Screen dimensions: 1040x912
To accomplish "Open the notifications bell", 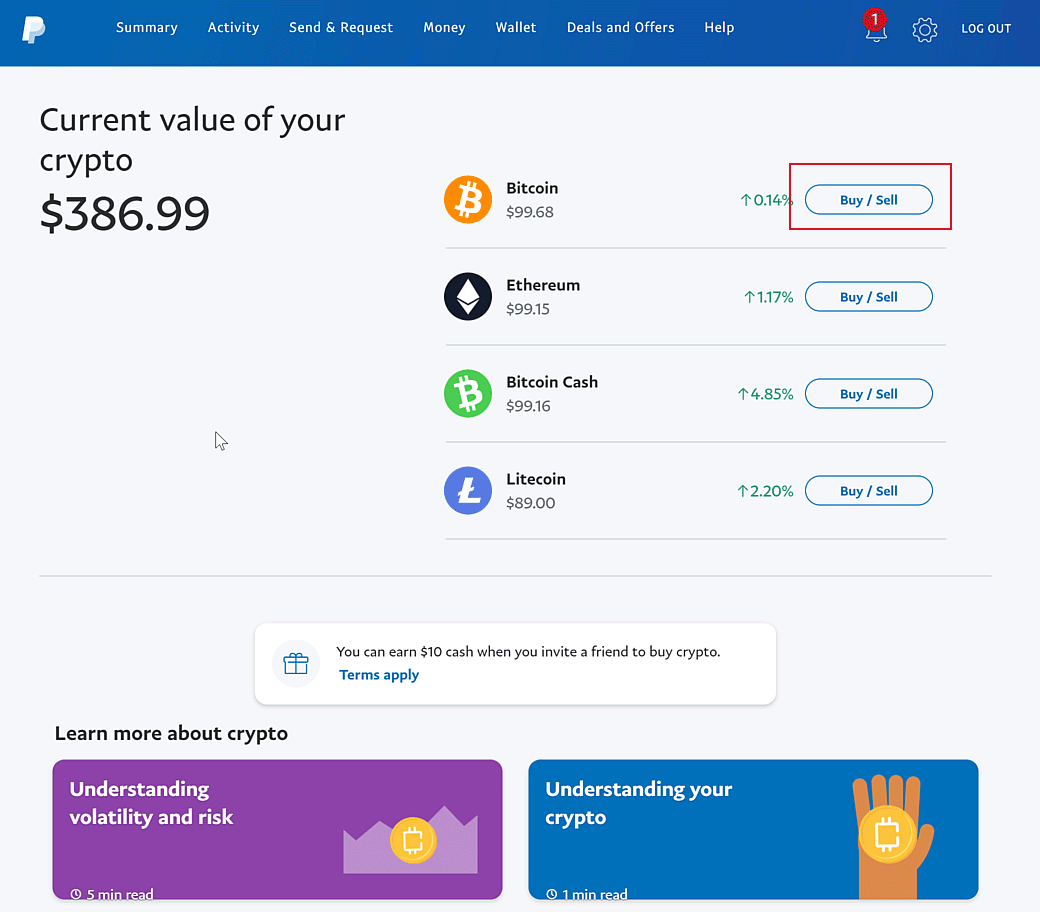I will 876,28.
